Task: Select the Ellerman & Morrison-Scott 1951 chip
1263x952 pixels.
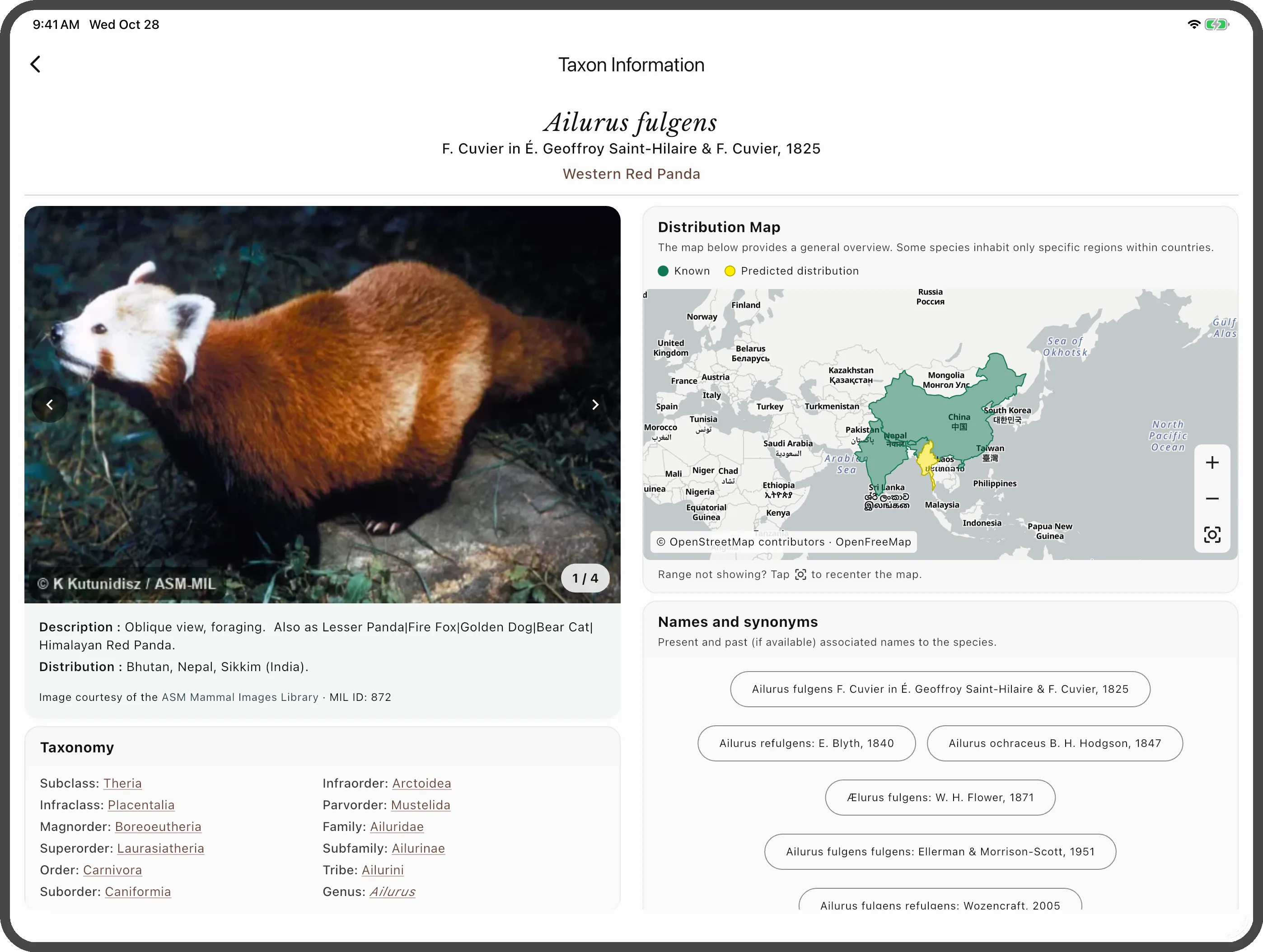Action: tap(940, 852)
